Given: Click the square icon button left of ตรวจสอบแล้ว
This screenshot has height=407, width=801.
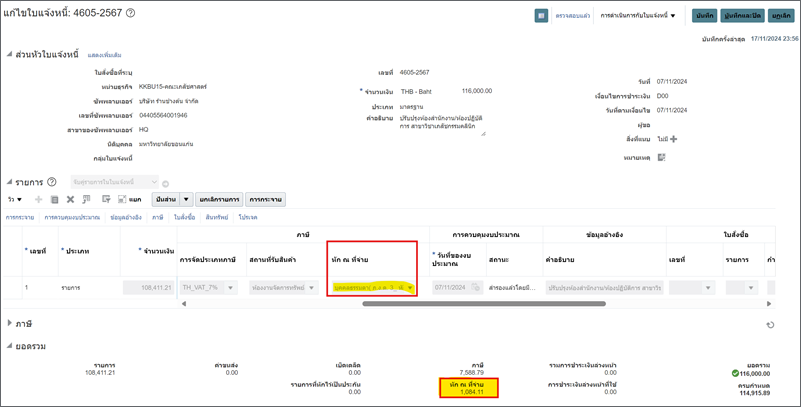Looking at the screenshot, I should coord(541,16).
